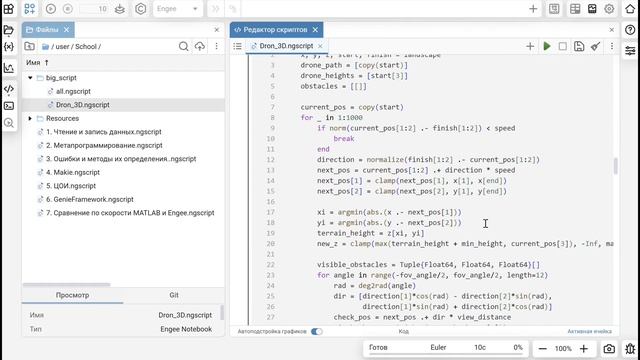Switch to the Просмотр tab

[72, 295]
